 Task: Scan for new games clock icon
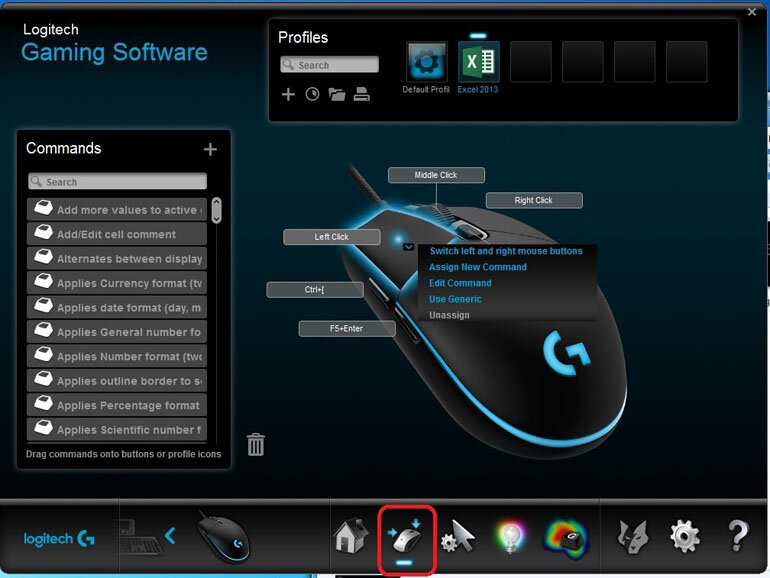coord(312,94)
